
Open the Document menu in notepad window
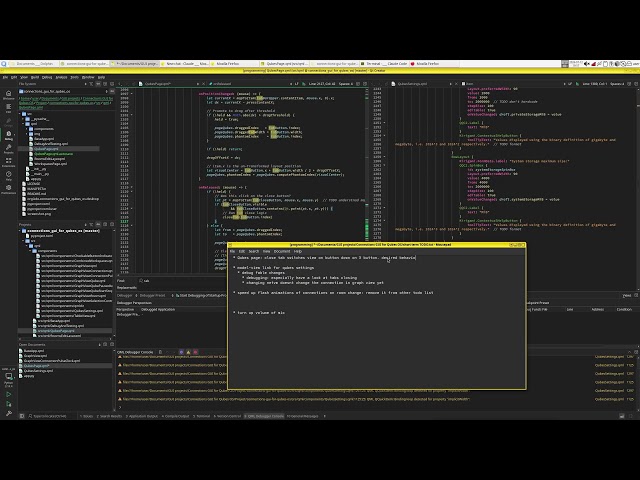click(x=282, y=251)
